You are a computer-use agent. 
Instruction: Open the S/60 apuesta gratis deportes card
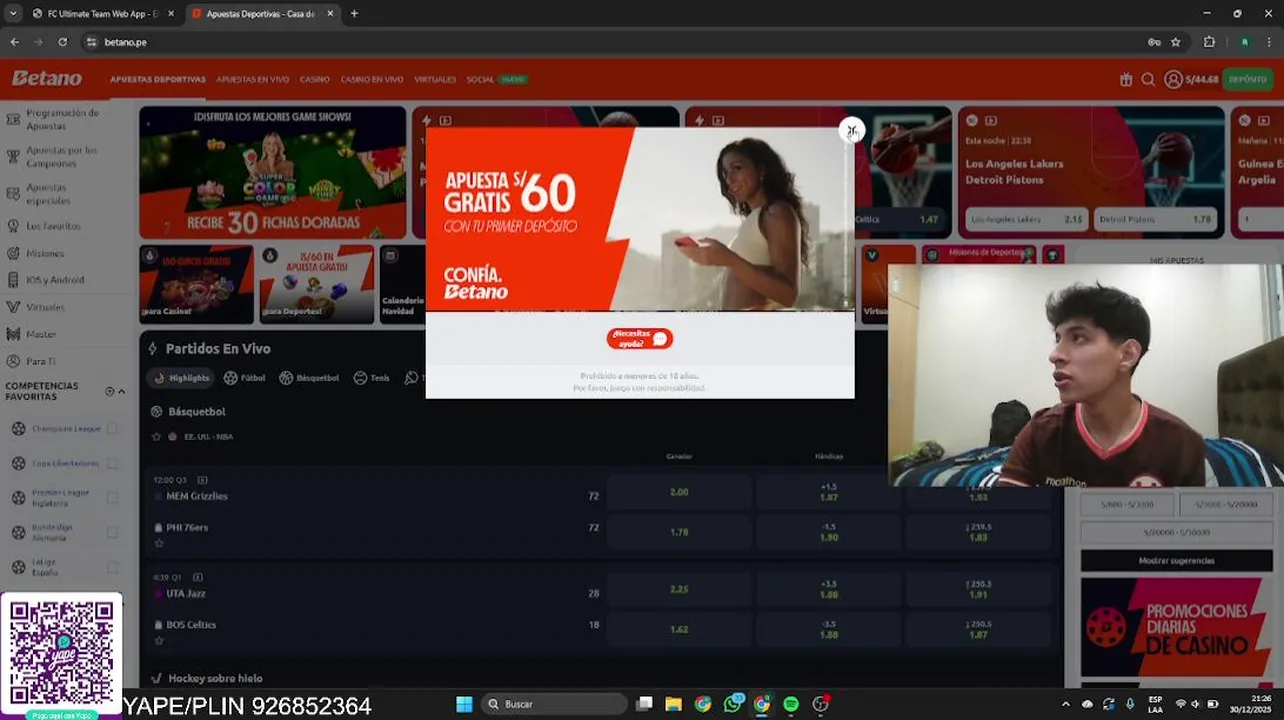pos(316,285)
